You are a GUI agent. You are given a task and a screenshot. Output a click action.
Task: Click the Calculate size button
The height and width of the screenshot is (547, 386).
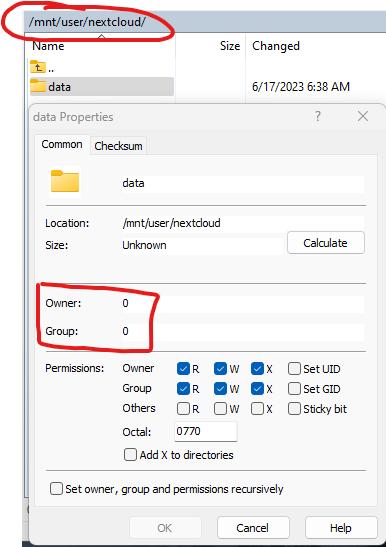click(x=326, y=243)
